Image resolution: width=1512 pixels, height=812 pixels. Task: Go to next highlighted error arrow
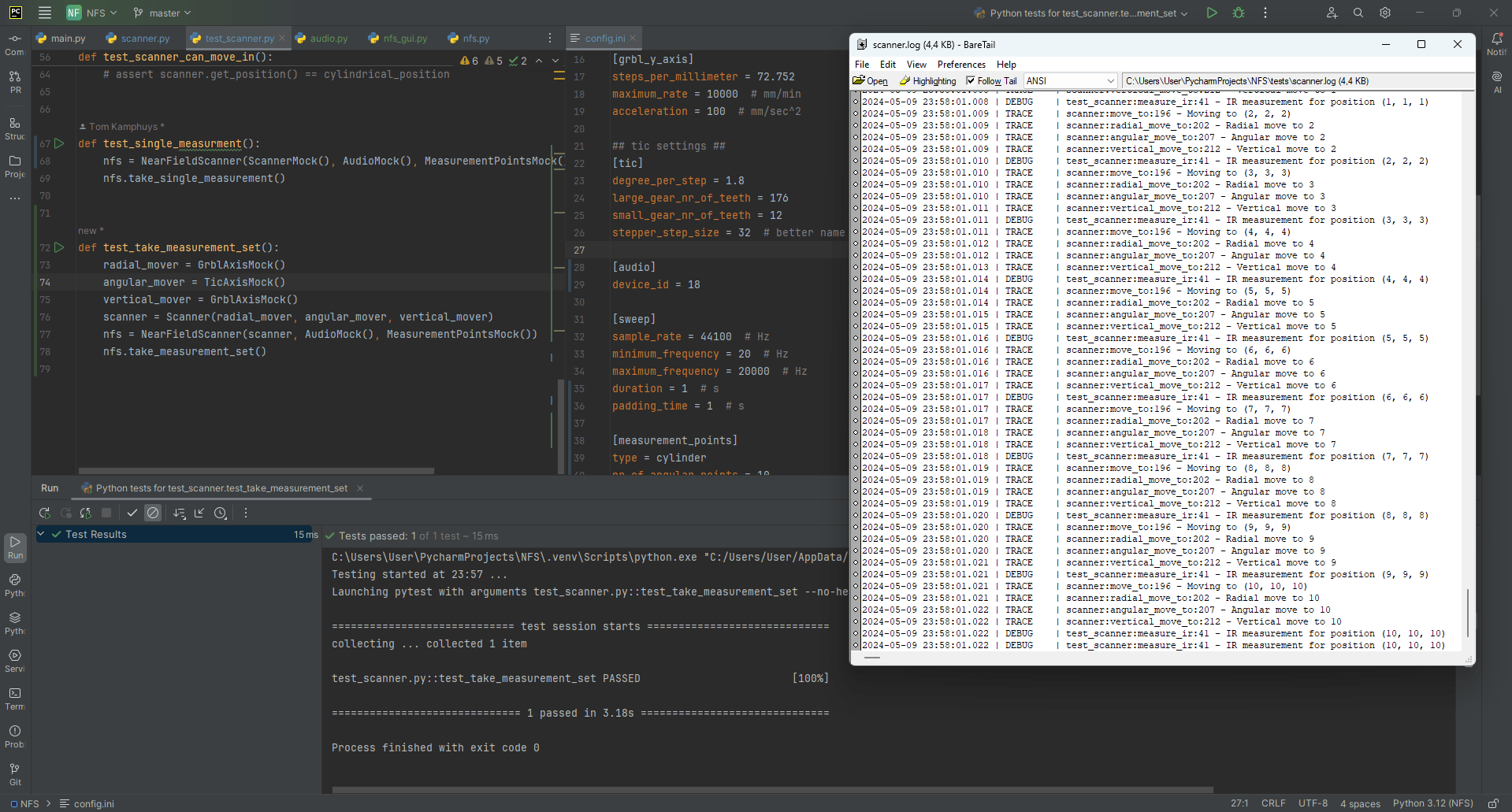click(x=555, y=61)
